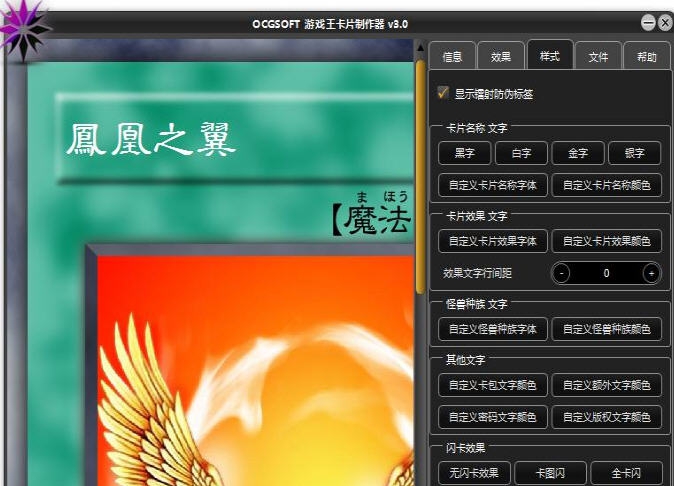Open the 信息 tab

[x=452, y=56]
